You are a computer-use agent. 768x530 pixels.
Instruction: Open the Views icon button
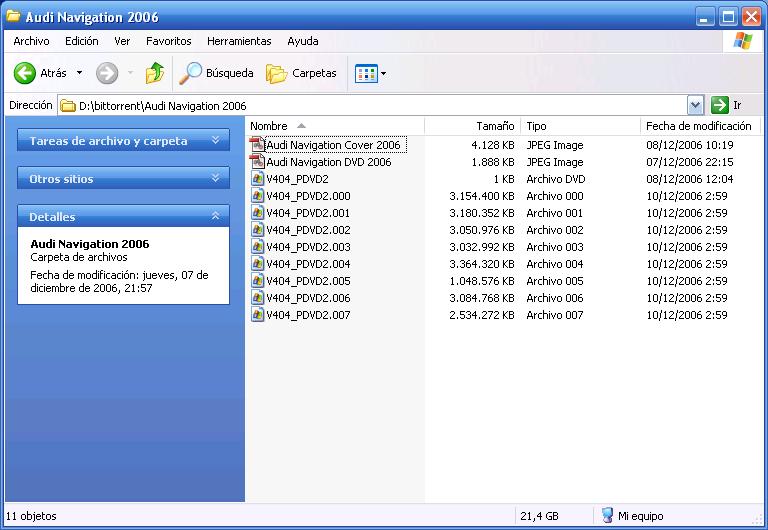366,73
